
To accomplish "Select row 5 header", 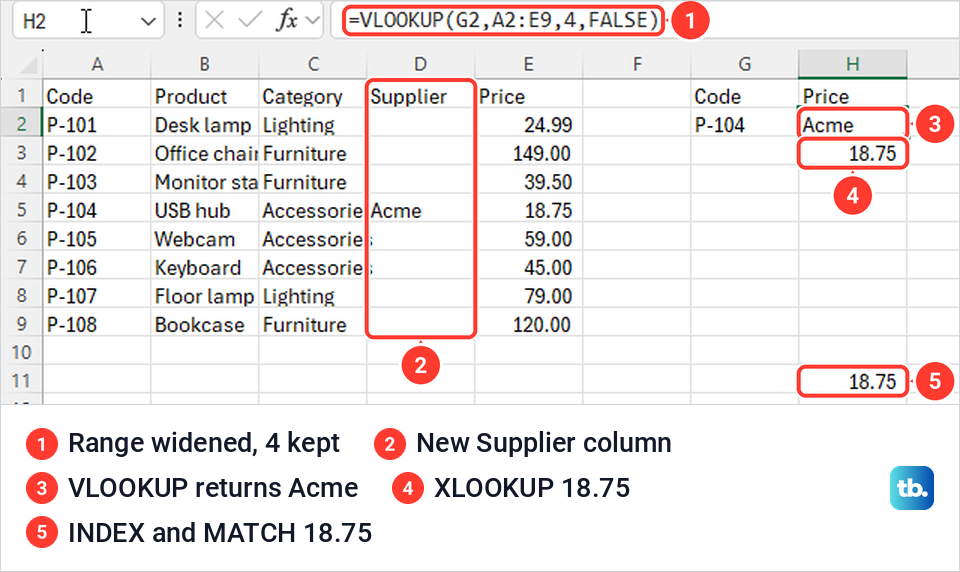I will pos(21,210).
